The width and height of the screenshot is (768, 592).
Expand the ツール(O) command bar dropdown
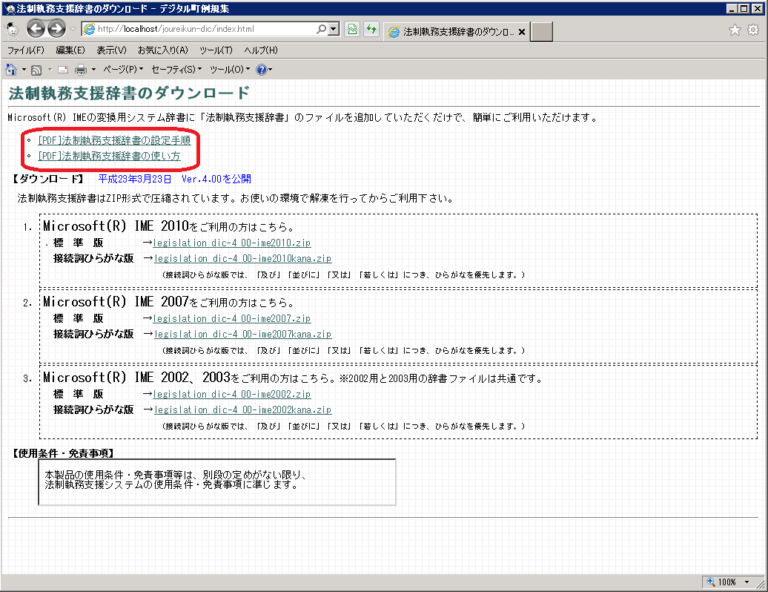pyautogui.click(x=229, y=70)
